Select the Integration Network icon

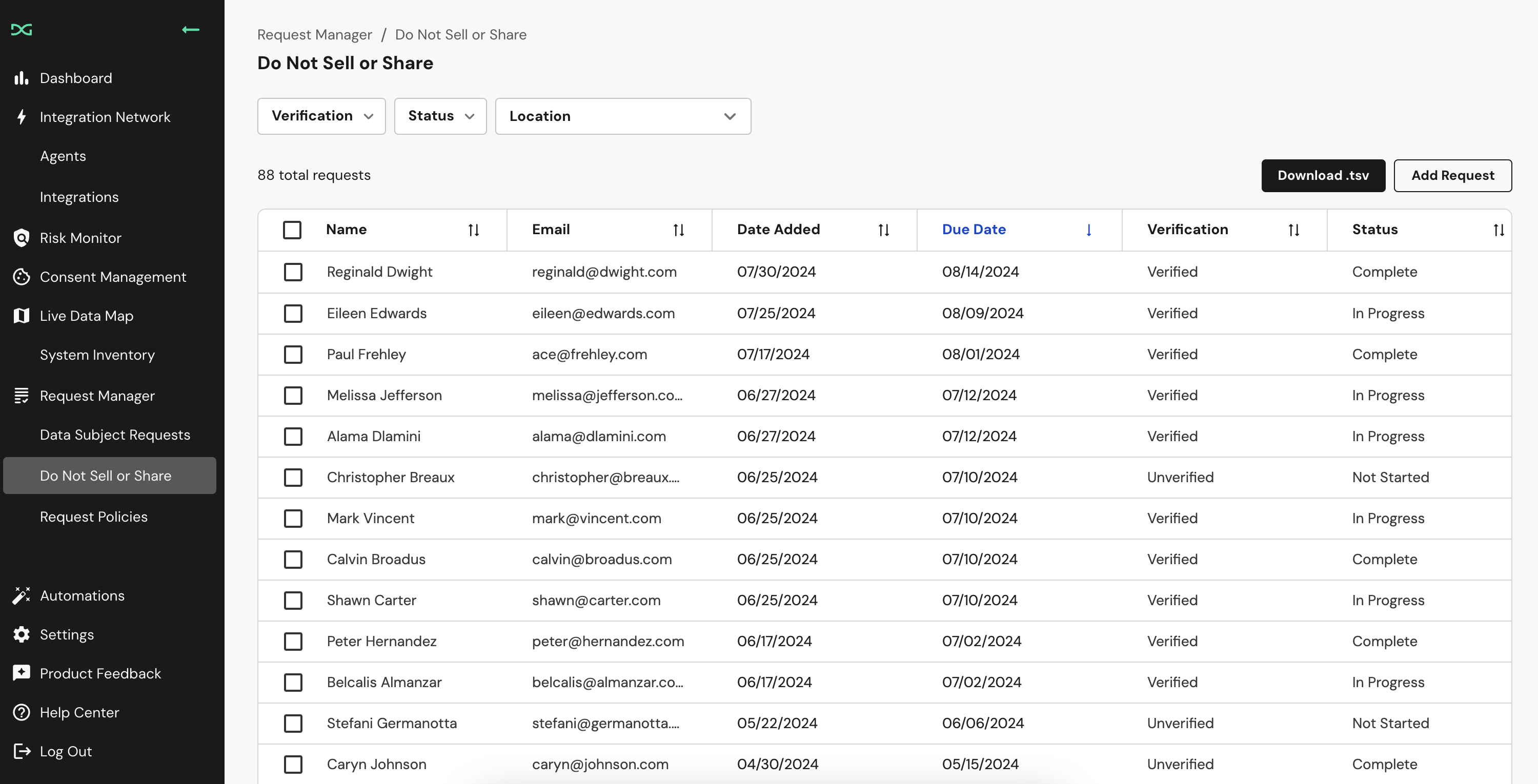click(21, 117)
